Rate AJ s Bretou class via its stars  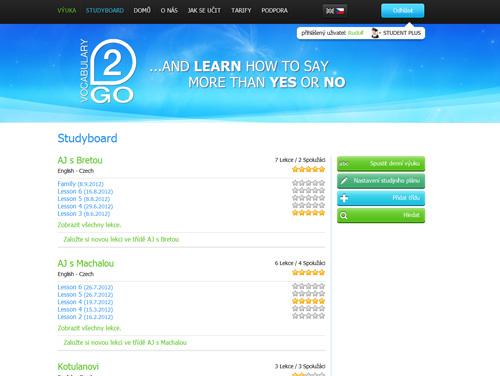pos(308,169)
